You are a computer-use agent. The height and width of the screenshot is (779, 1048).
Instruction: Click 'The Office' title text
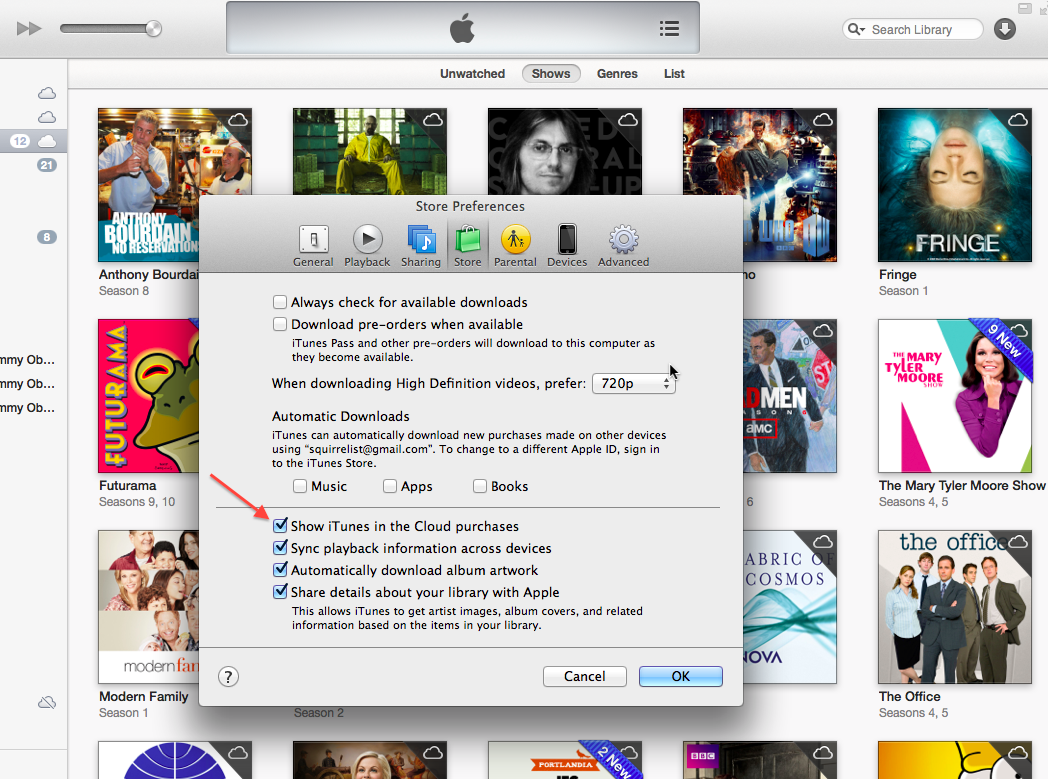910,696
